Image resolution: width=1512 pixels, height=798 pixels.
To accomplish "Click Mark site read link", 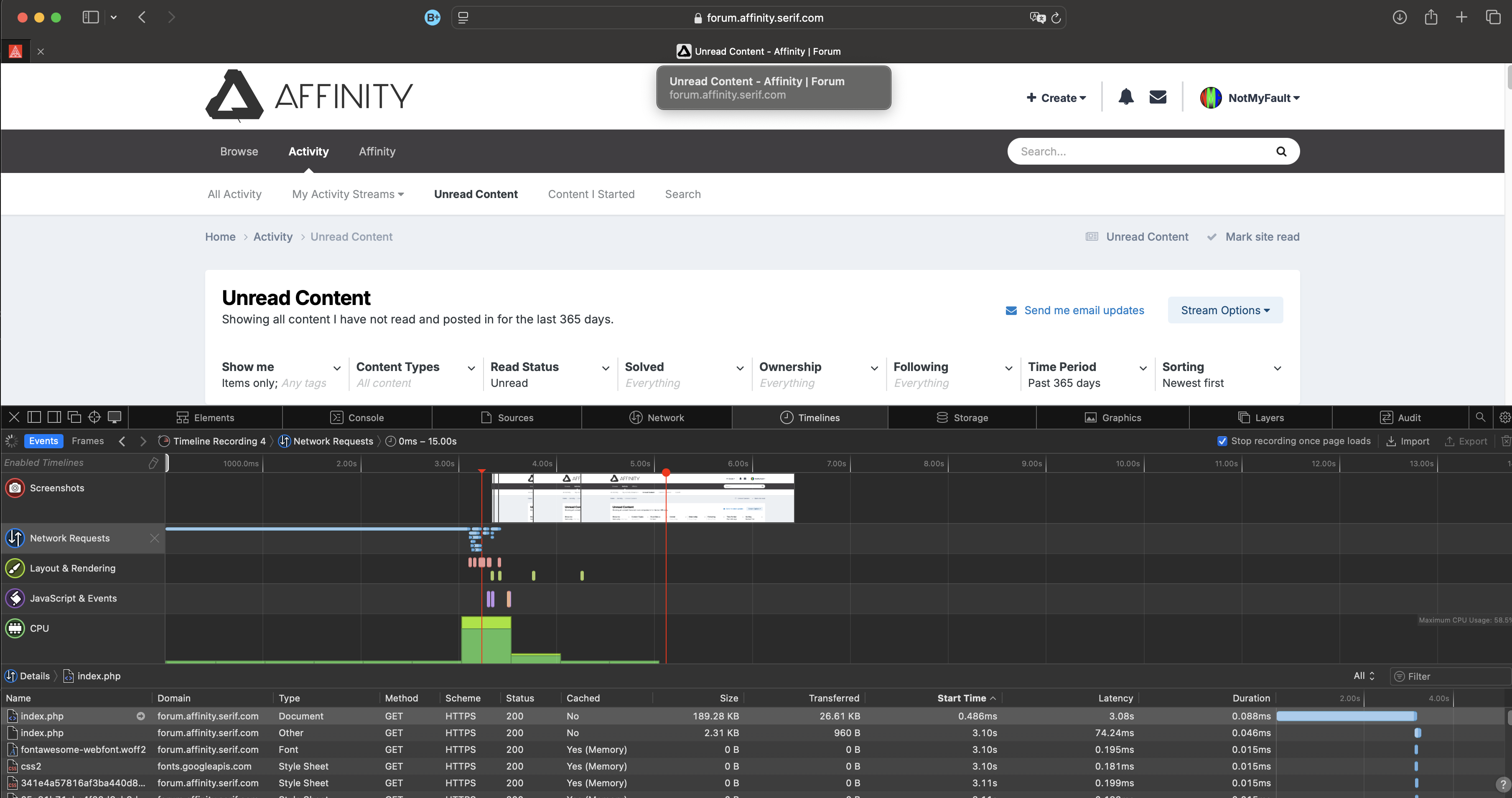I will pyautogui.click(x=1261, y=237).
